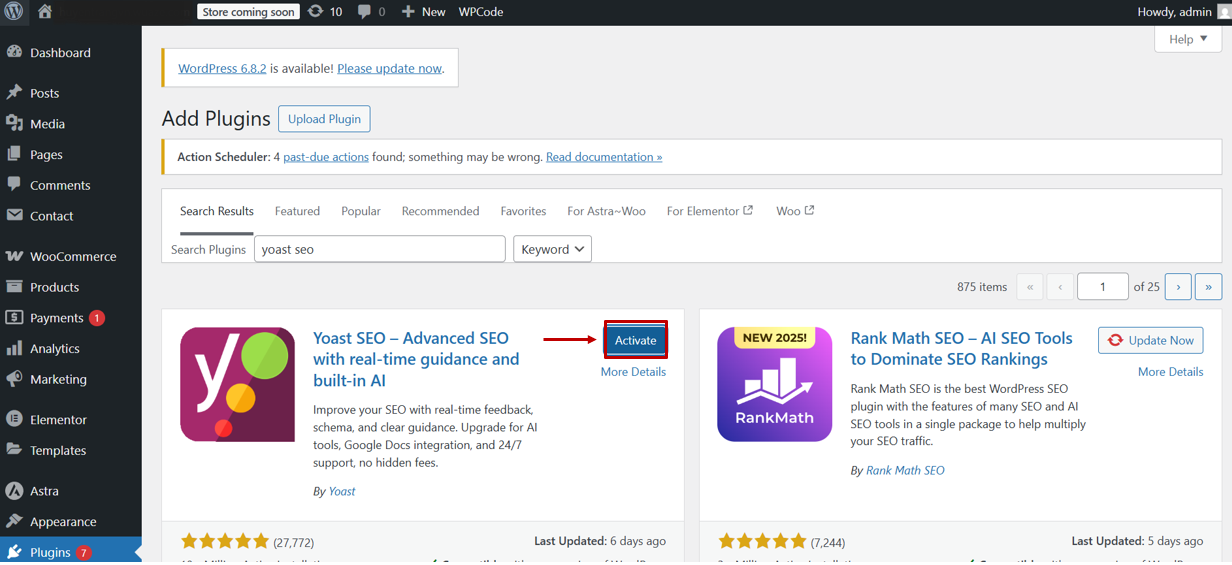Switch to Recommended tab

pyautogui.click(x=440, y=211)
